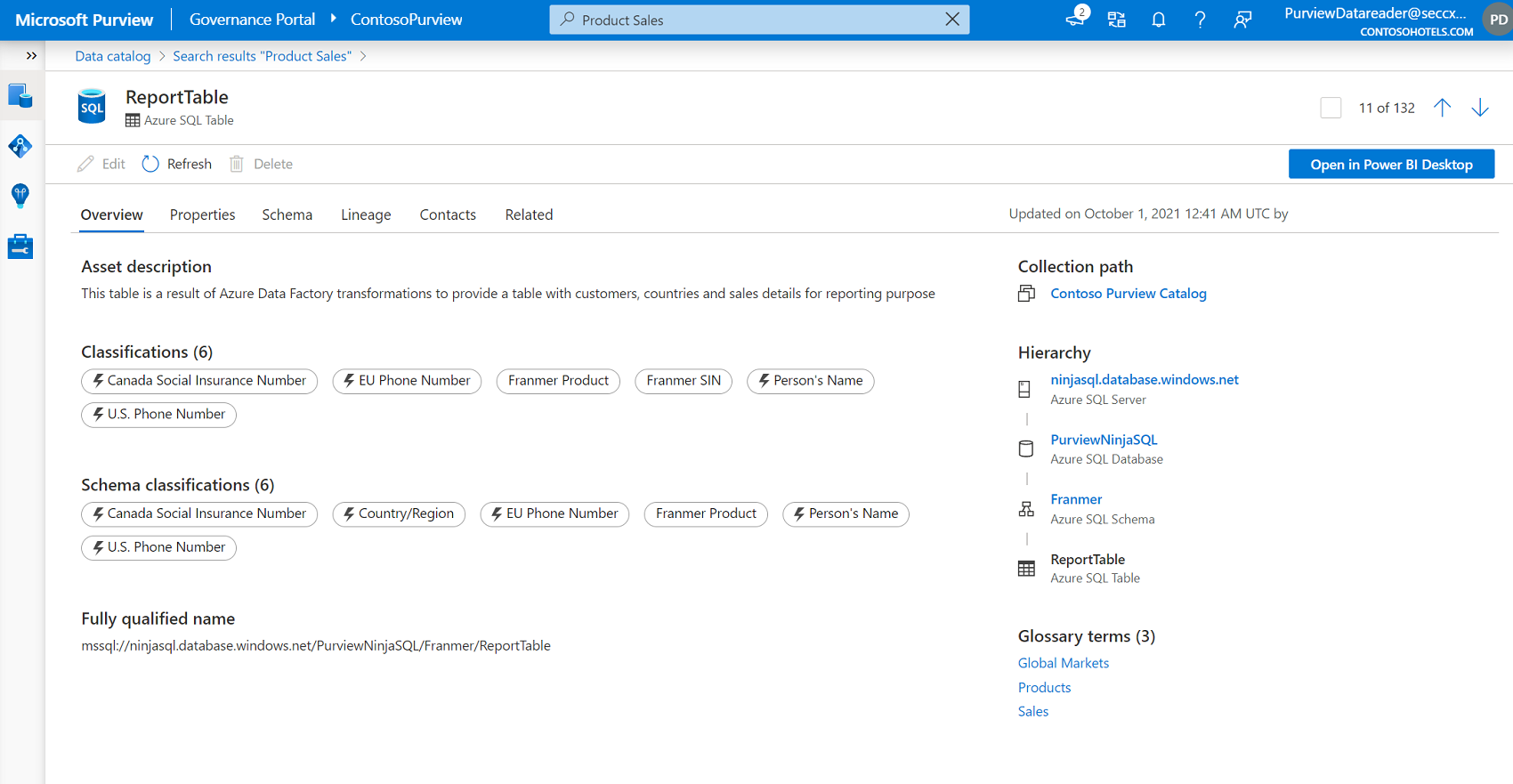Clear the Product Sales search text
1513x784 pixels.
pos(951,20)
